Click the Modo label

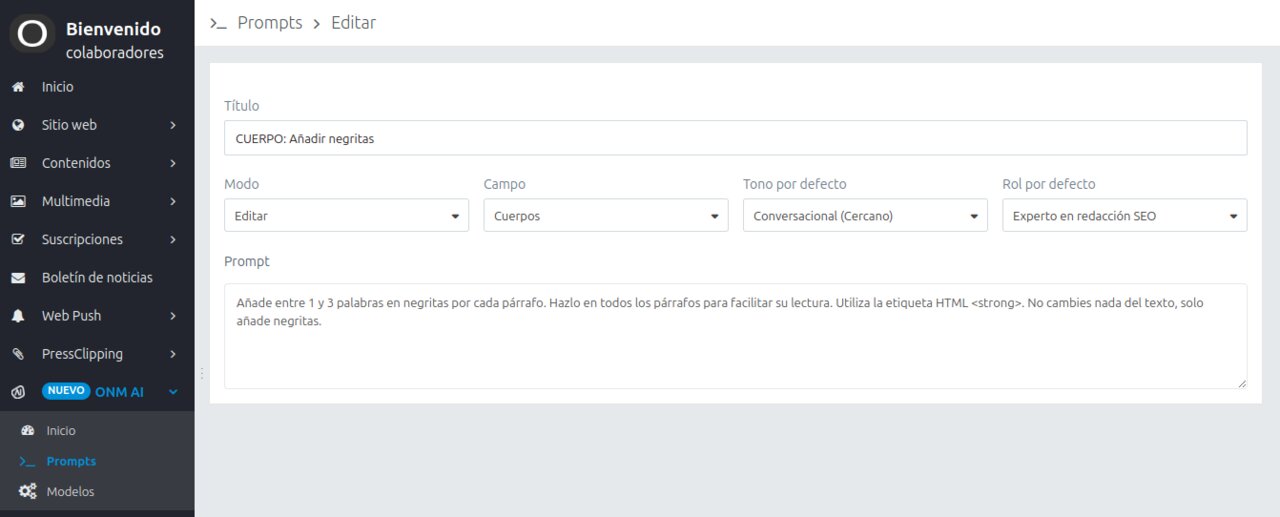[x=242, y=184]
